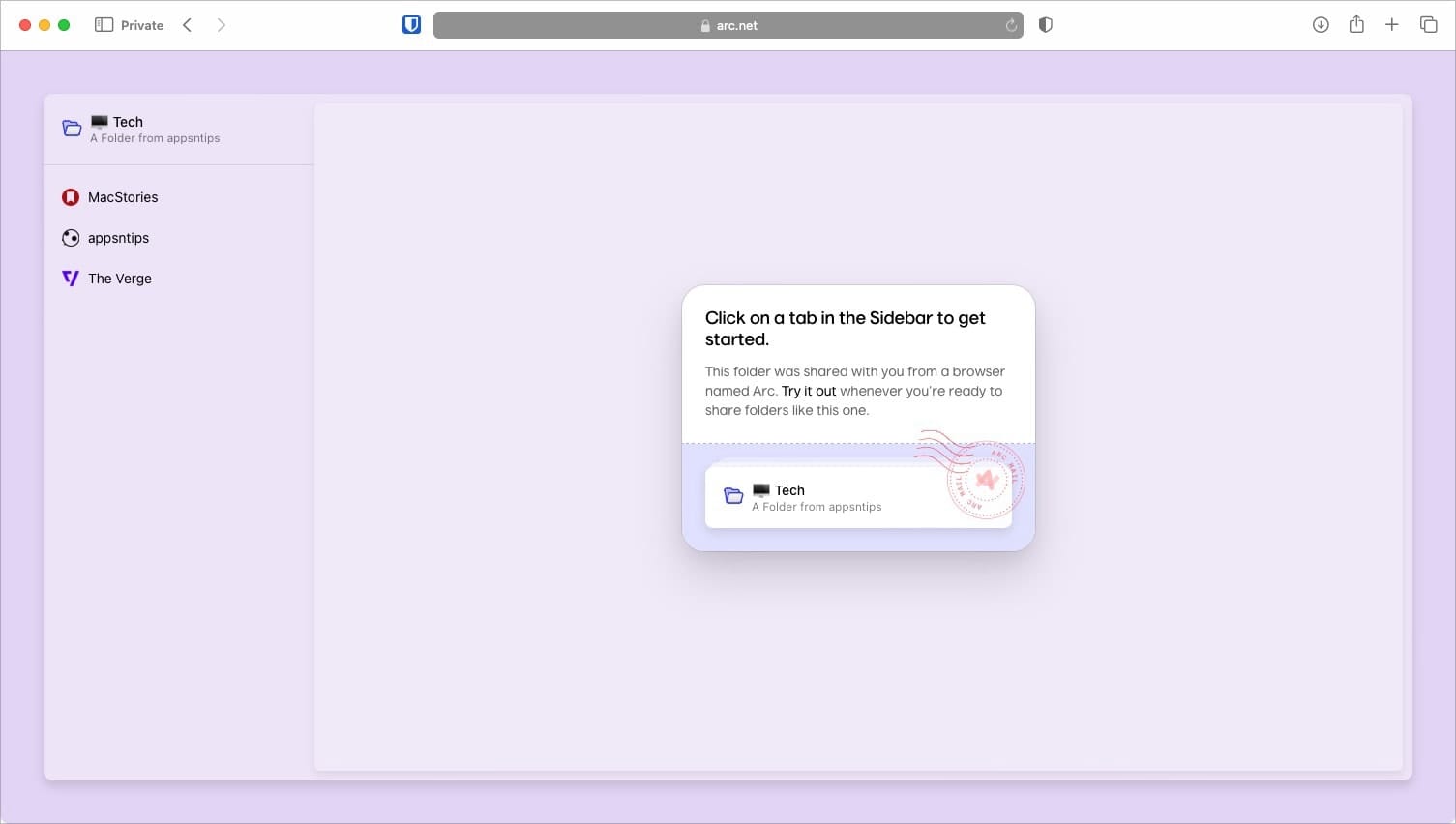The height and width of the screenshot is (824, 1456).
Task: Click the blue folder icon beside Tech
Action: tap(72, 128)
